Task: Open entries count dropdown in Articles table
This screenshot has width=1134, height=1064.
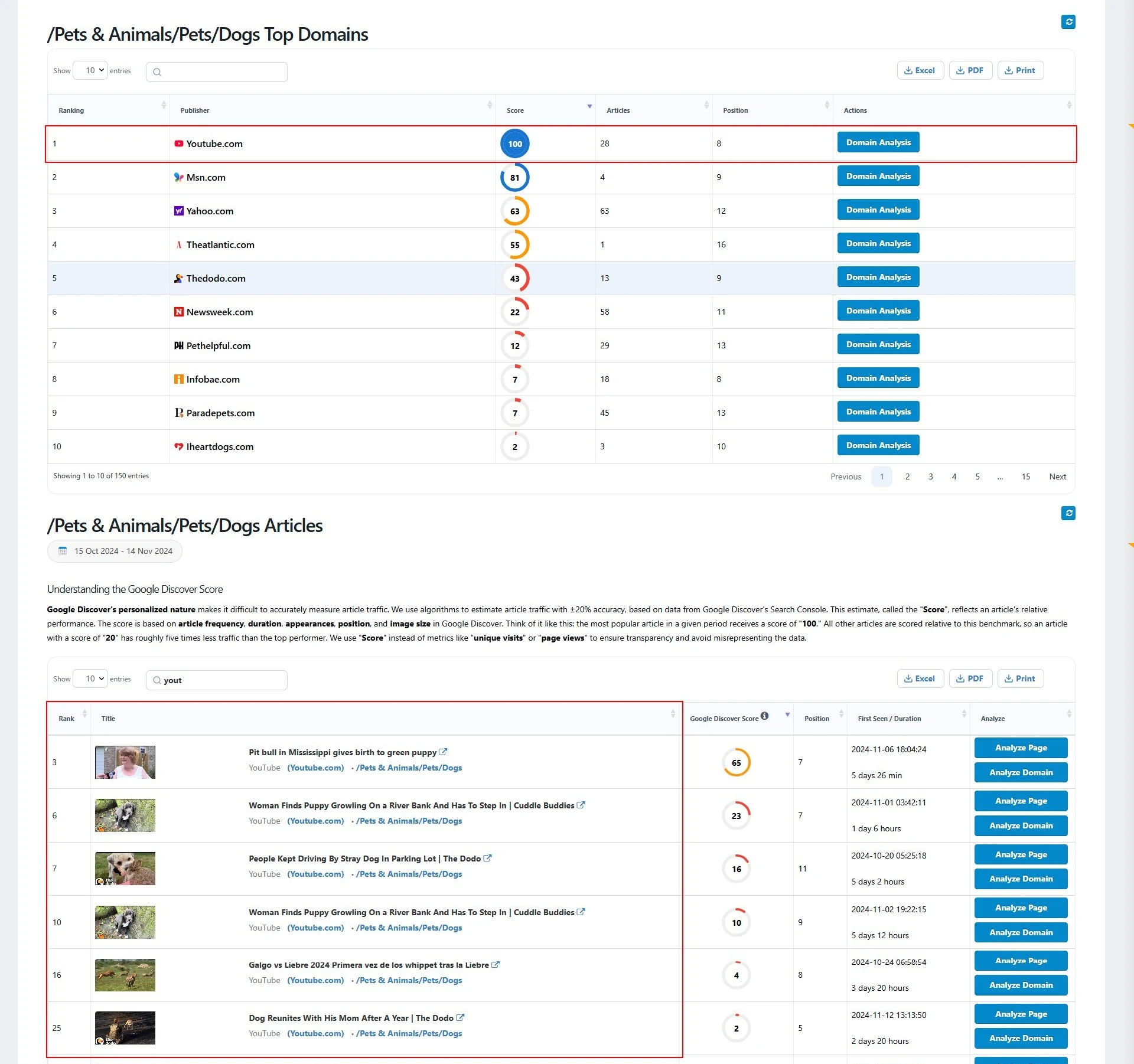Action: click(x=90, y=678)
